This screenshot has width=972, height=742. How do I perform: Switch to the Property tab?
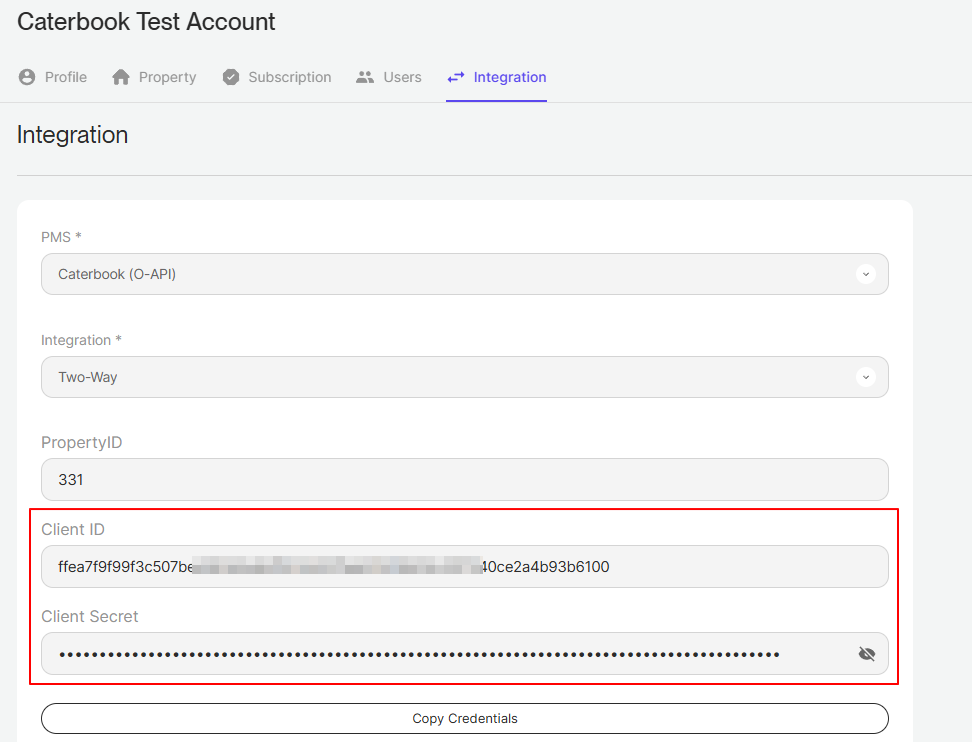(x=154, y=77)
